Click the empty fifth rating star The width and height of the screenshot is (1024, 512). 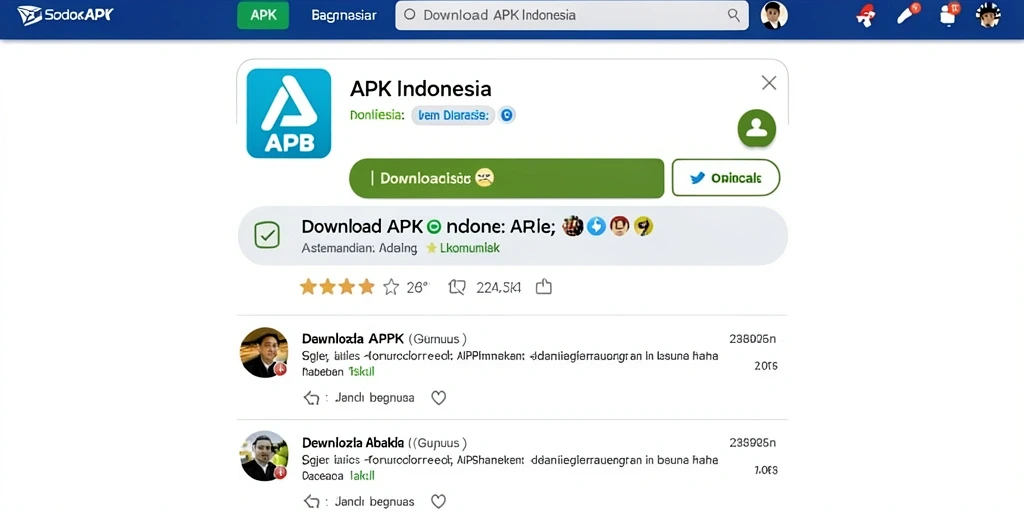391,287
